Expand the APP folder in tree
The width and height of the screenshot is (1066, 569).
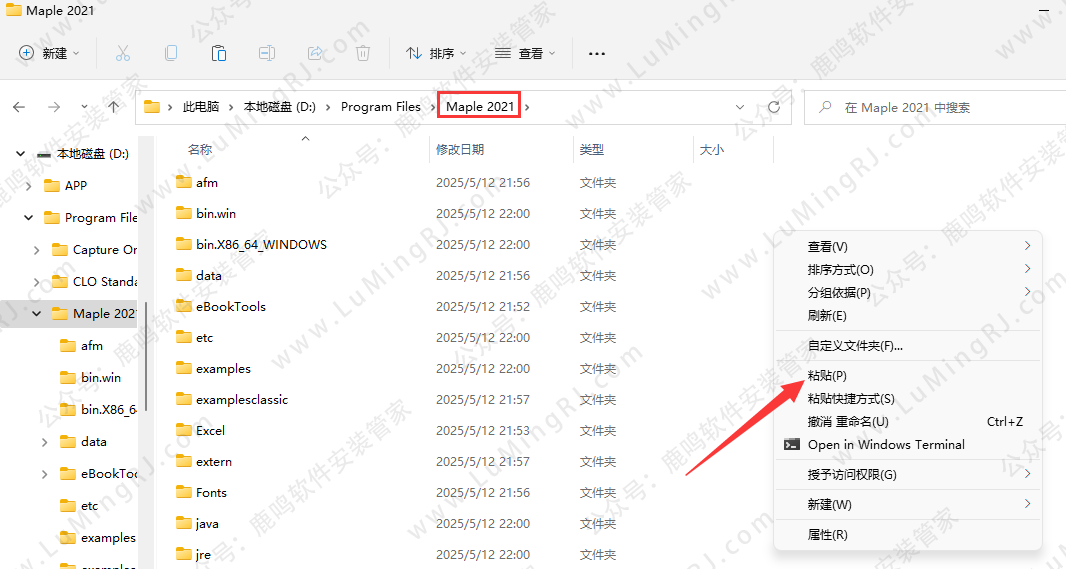pyautogui.click(x=29, y=186)
